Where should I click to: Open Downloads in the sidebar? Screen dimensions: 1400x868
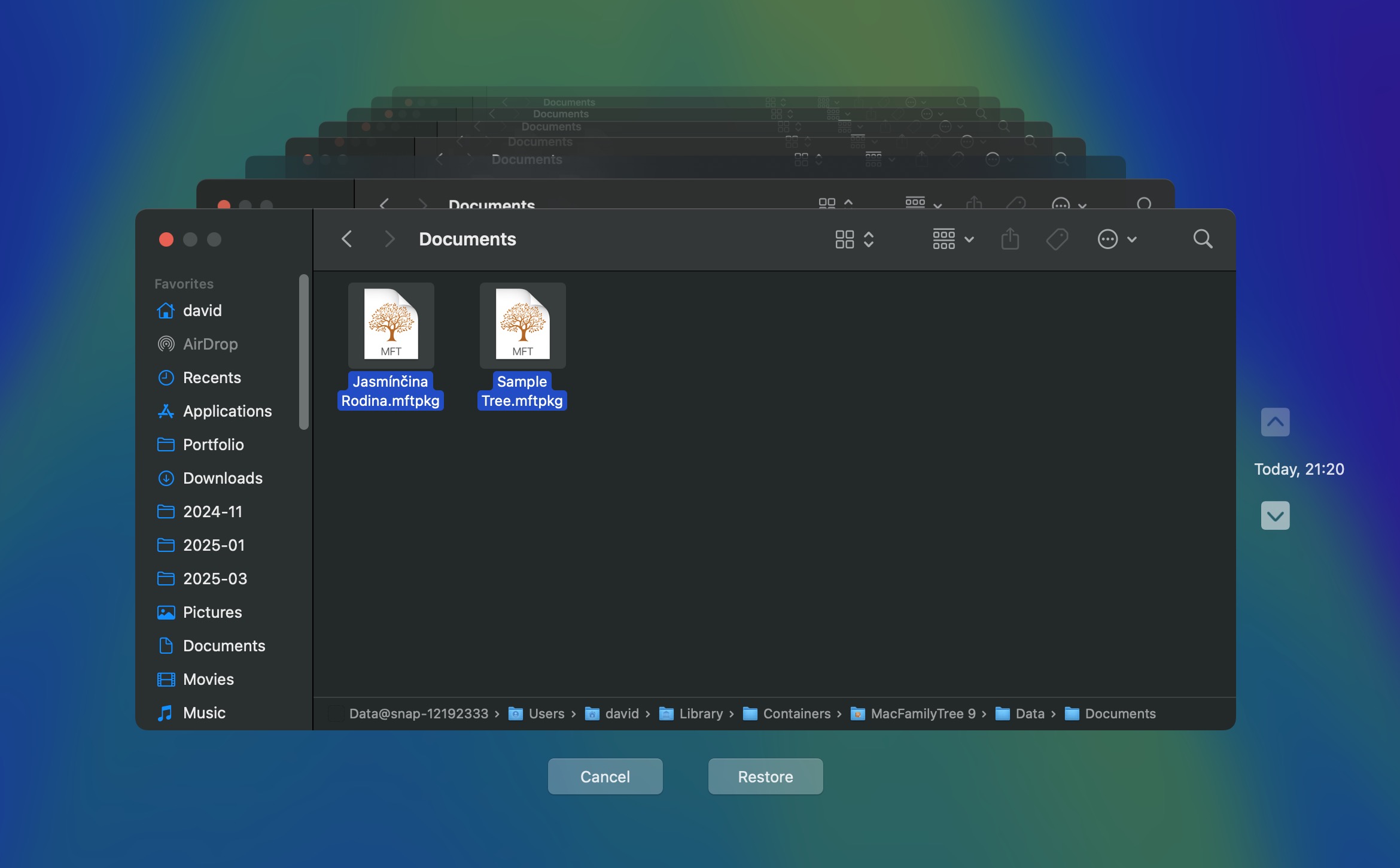223,478
